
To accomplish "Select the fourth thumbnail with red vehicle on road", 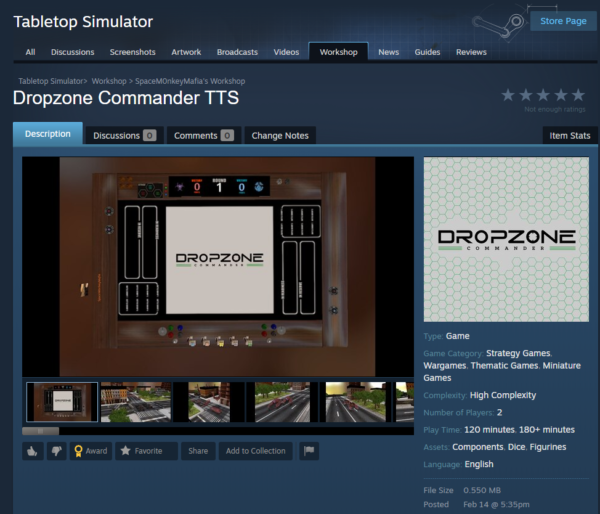I will coord(282,402).
